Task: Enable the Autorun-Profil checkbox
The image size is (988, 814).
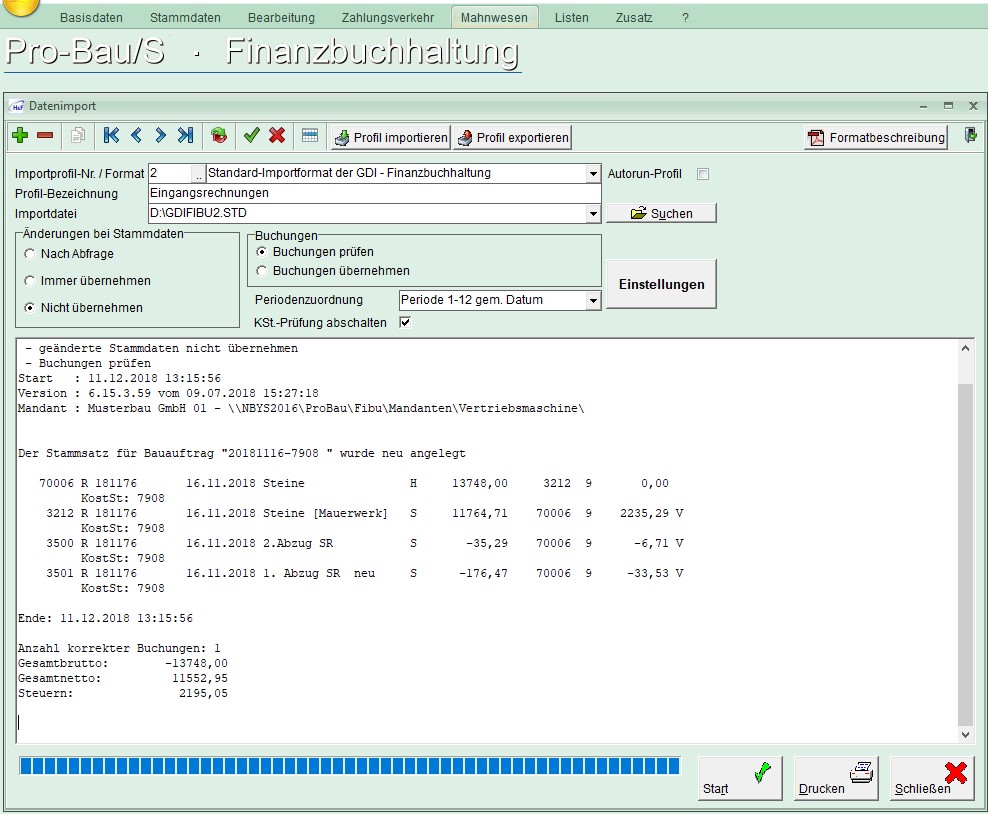Action: tap(703, 174)
